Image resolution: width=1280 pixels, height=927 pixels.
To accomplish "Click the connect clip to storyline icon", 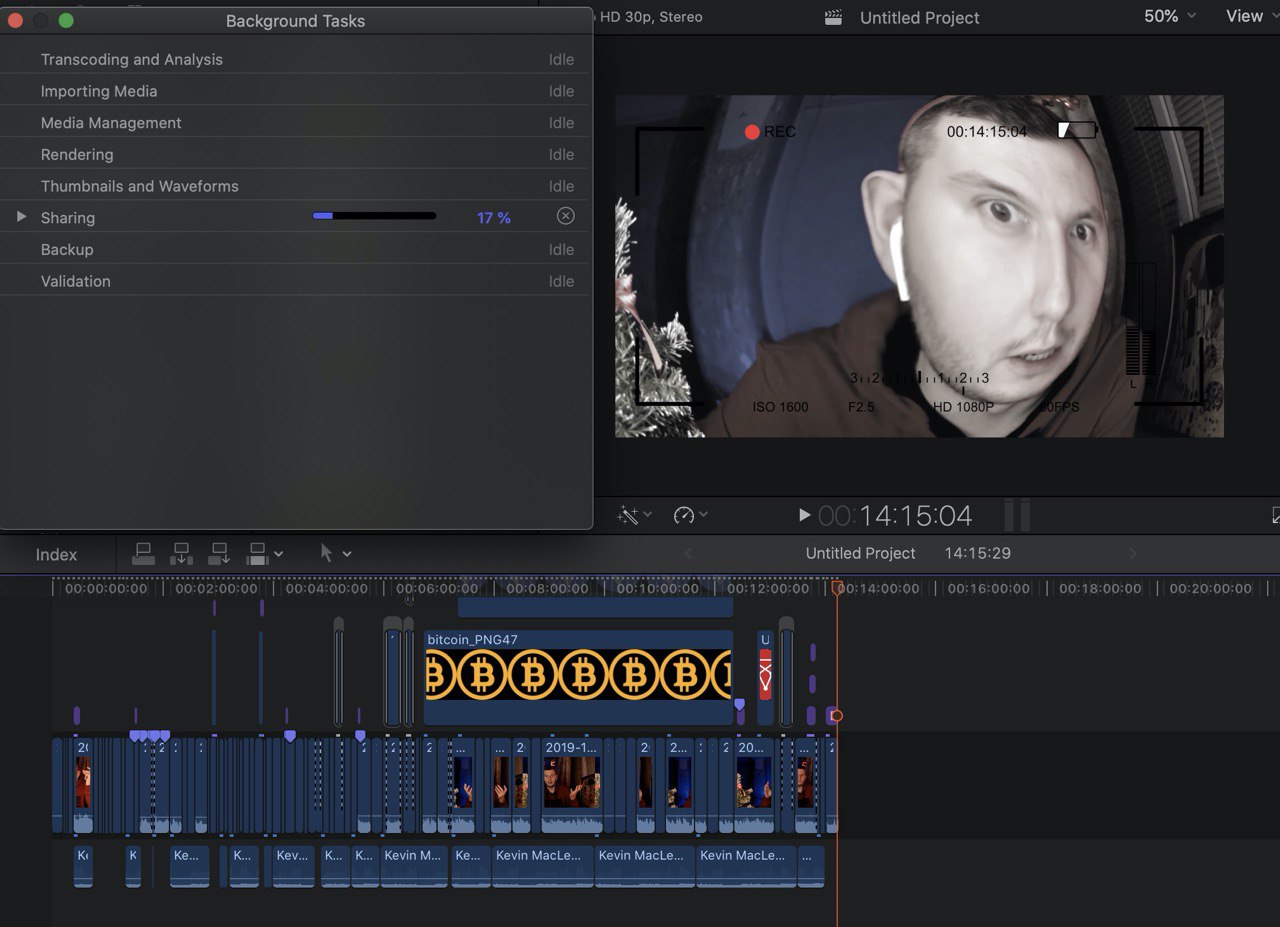I will coord(143,554).
